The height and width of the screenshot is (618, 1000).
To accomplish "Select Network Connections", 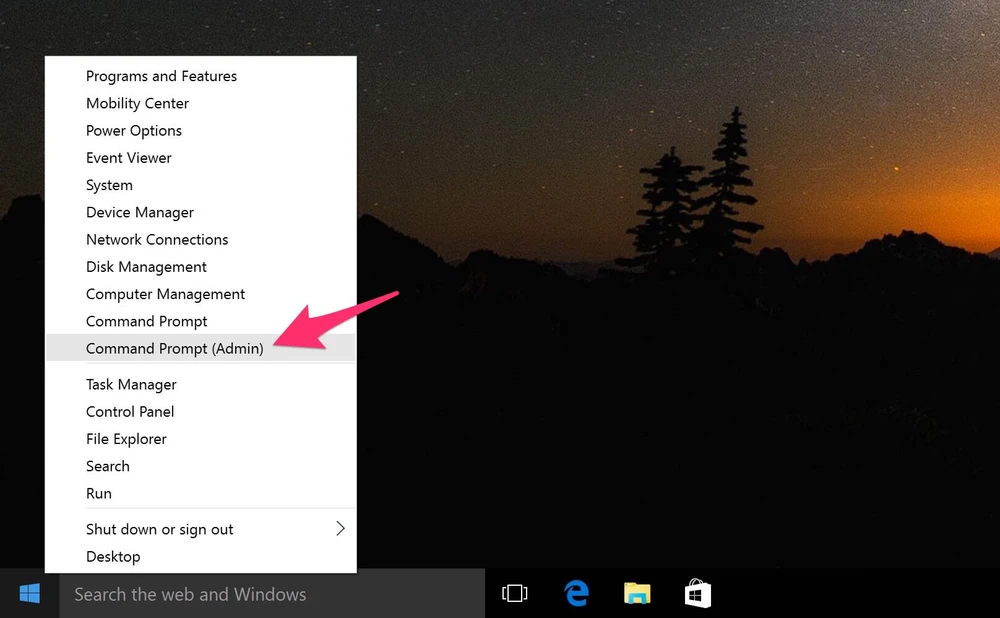I will (x=157, y=240).
